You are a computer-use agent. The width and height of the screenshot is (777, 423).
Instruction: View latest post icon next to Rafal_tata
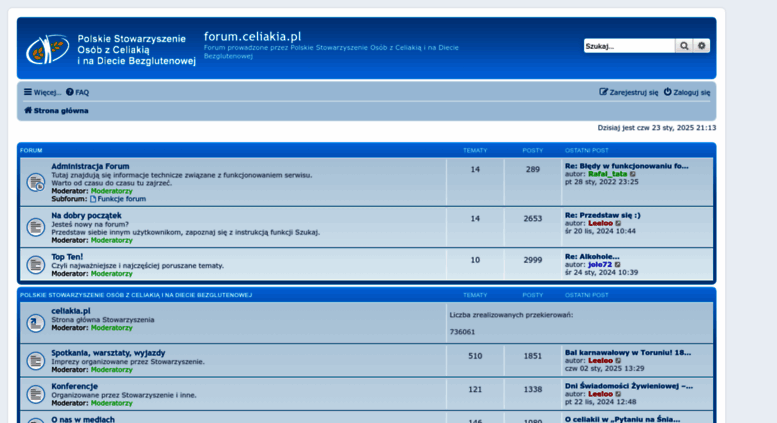tap(633, 174)
